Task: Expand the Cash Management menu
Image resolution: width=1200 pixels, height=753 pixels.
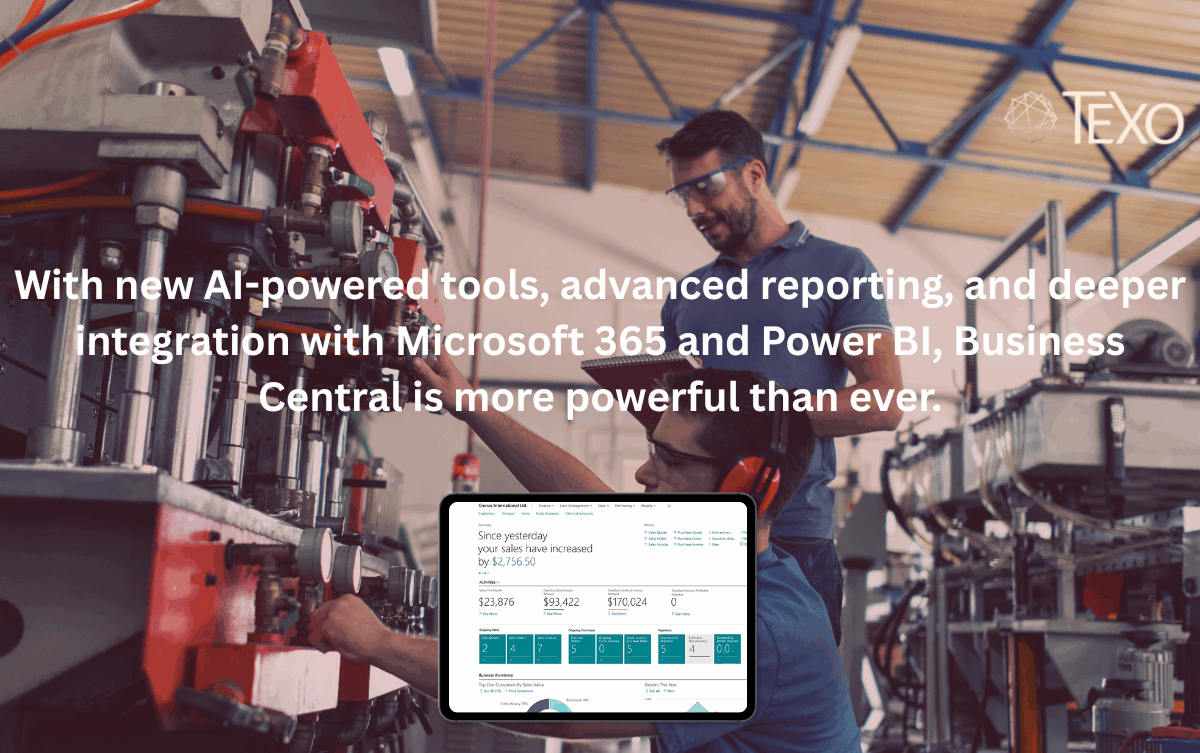Action: pyautogui.click(x=576, y=507)
